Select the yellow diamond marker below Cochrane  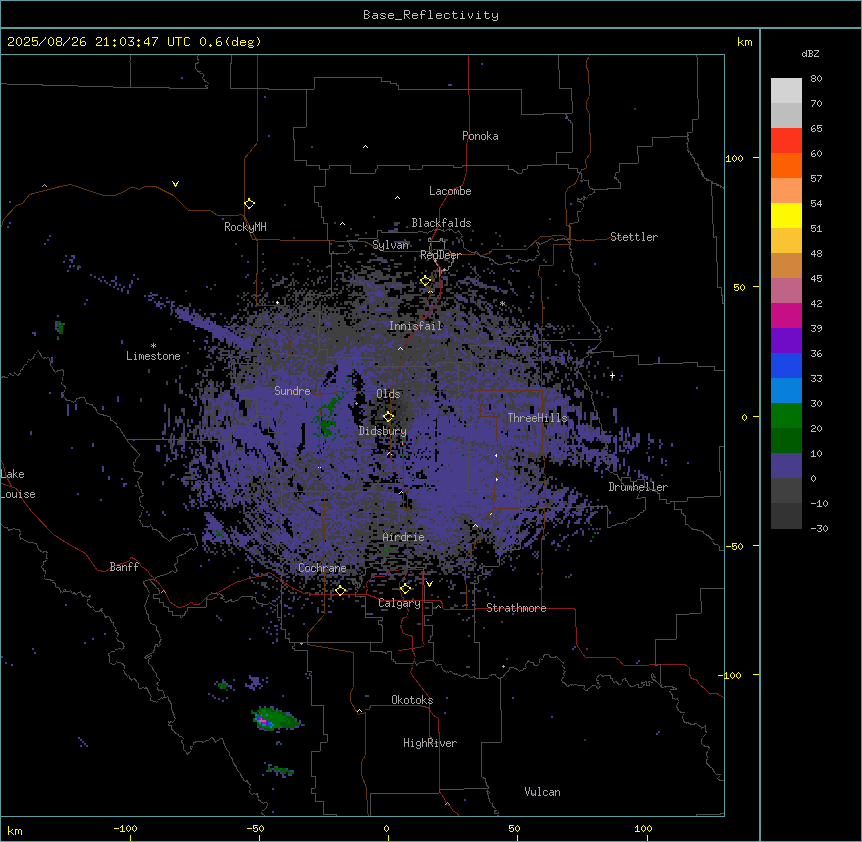coord(340,591)
